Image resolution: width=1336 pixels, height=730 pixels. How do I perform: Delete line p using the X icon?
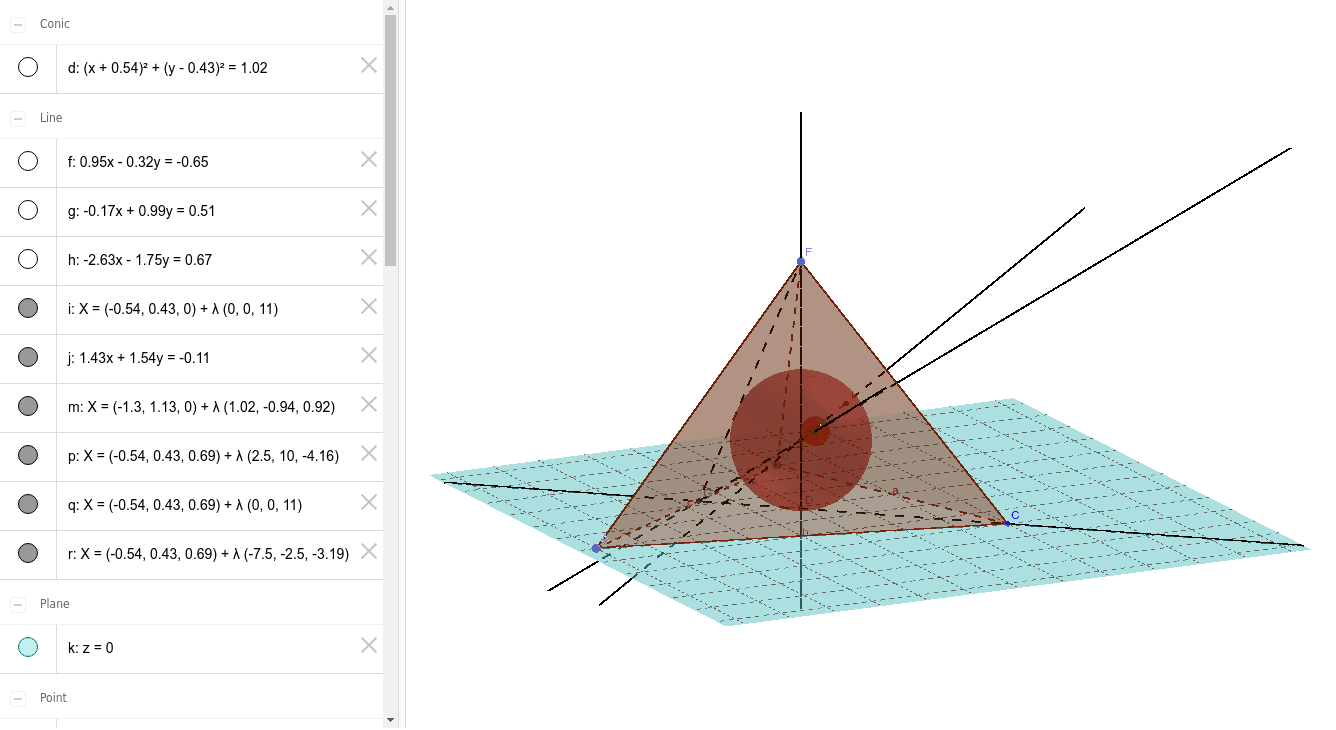(368, 454)
